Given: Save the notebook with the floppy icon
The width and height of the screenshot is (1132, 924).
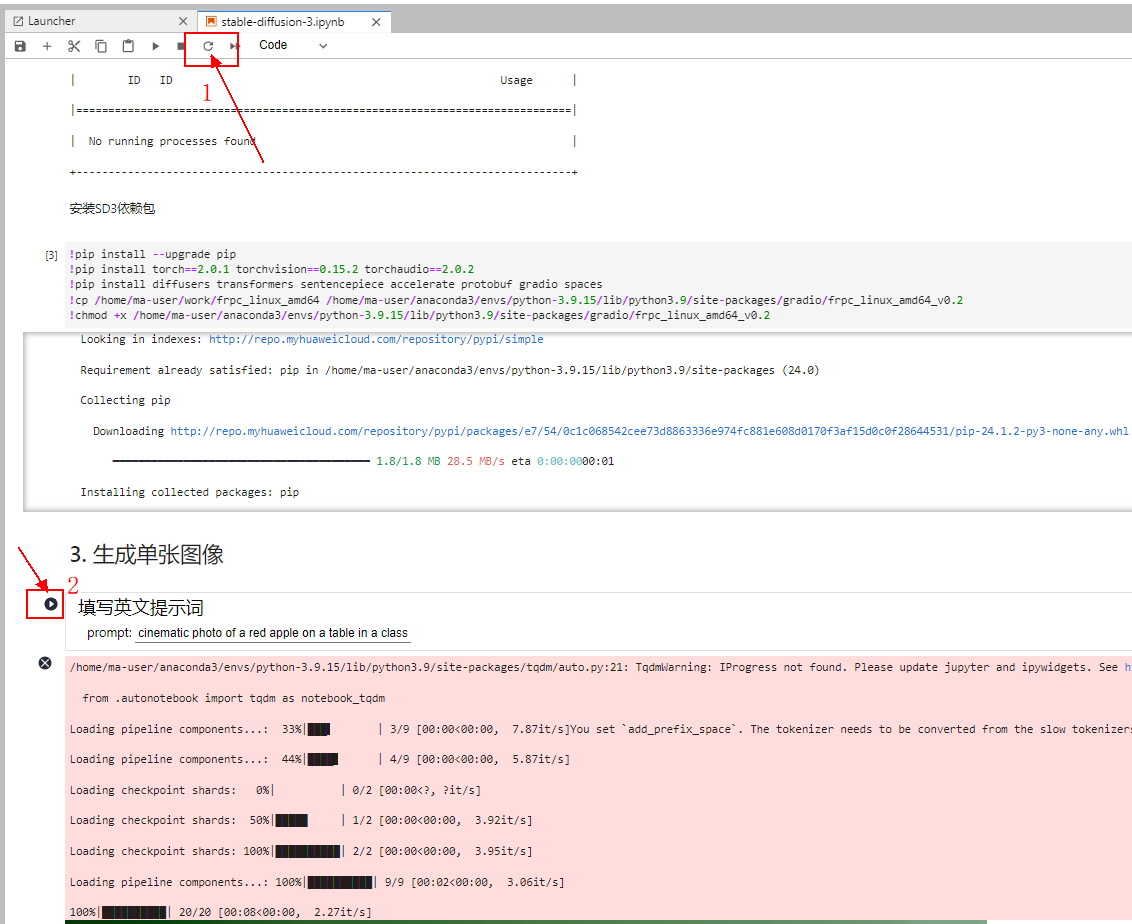Looking at the screenshot, I should pos(20,46).
